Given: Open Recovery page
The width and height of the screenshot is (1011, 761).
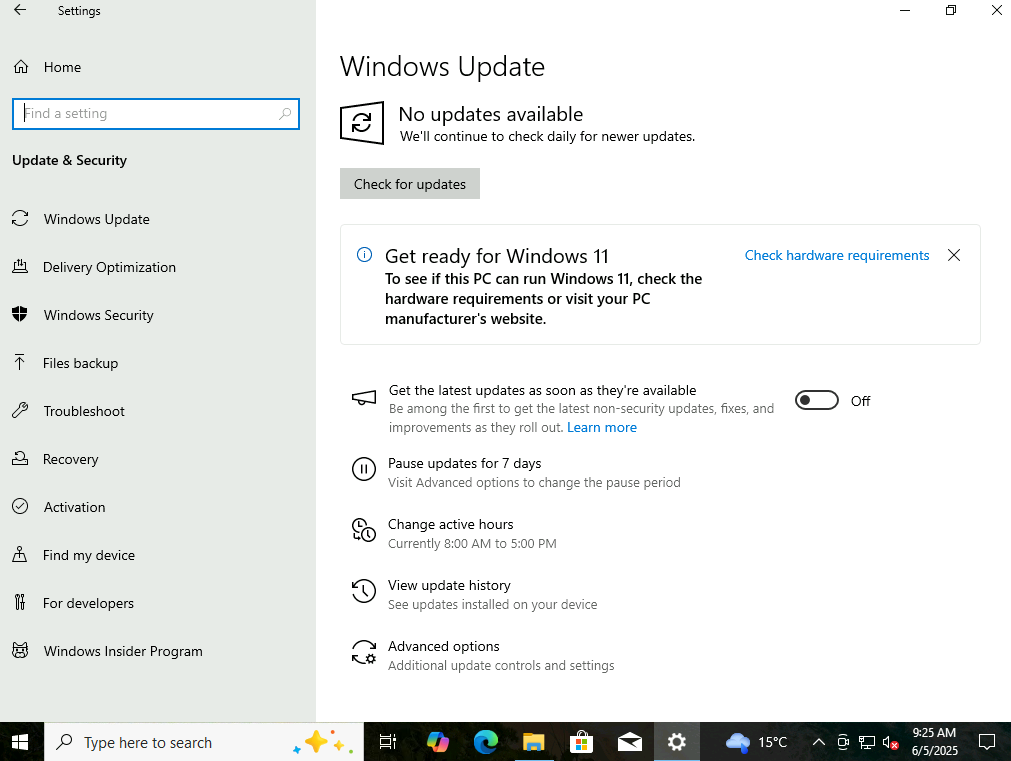Looking at the screenshot, I should pos(71,459).
